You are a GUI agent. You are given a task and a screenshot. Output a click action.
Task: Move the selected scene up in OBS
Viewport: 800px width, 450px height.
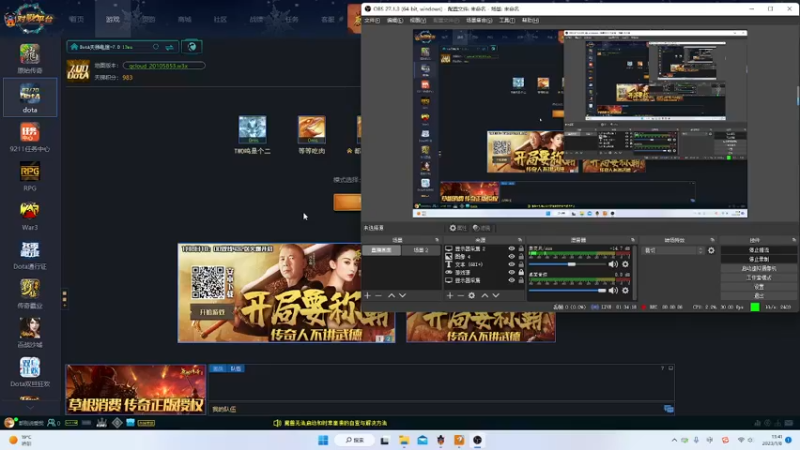[x=391, y=295]
